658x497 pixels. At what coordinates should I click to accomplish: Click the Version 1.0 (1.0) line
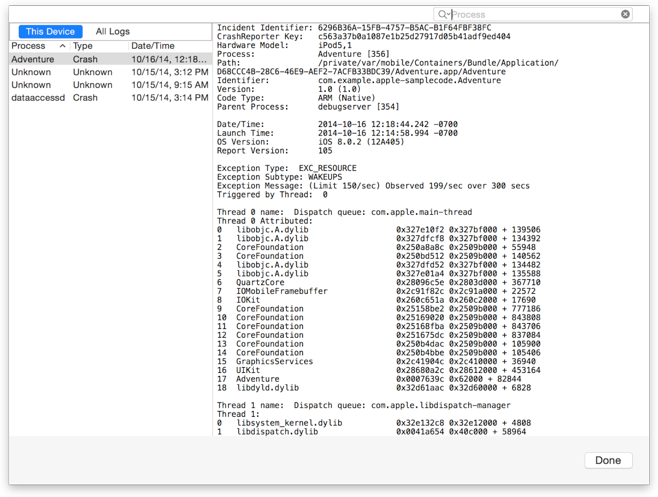289,89
